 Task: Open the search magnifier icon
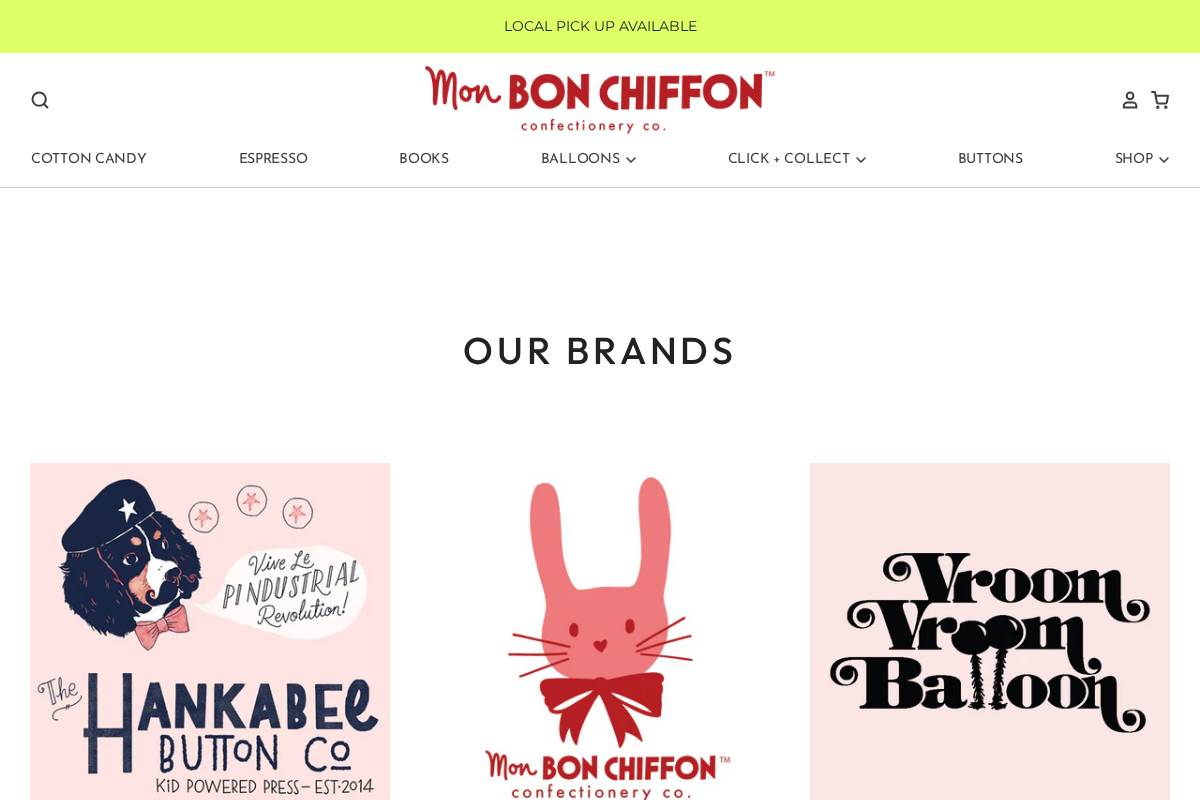click(40, 100)
